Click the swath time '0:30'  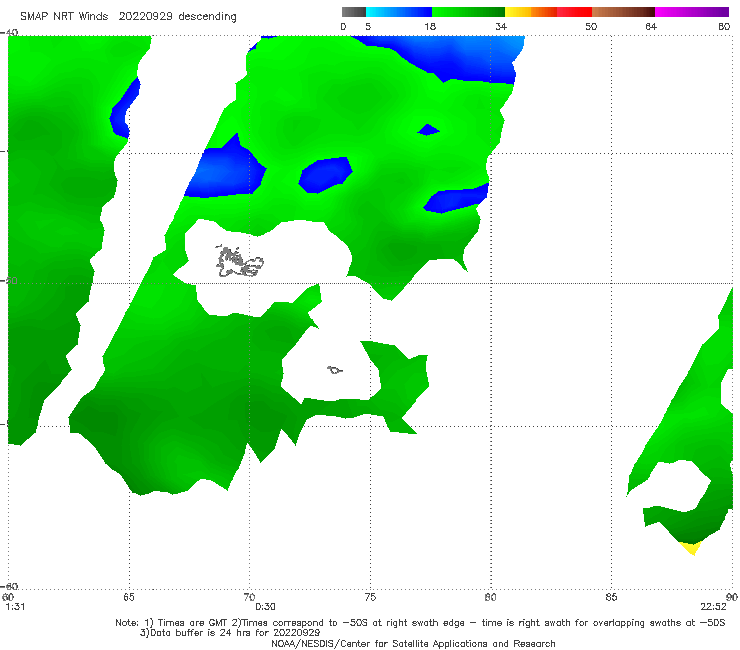265,607
